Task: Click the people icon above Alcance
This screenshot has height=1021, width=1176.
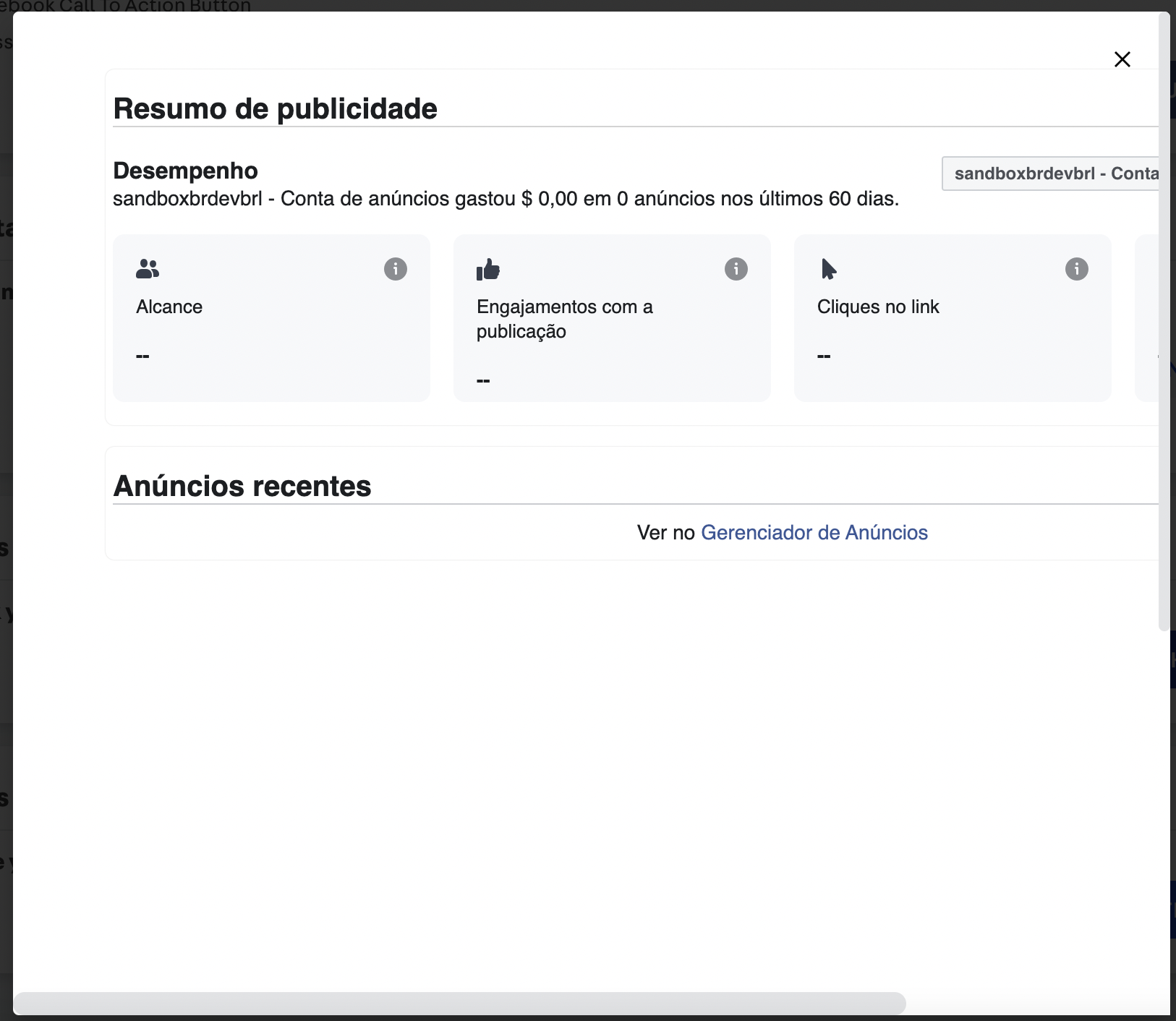Action: [148, 269]
